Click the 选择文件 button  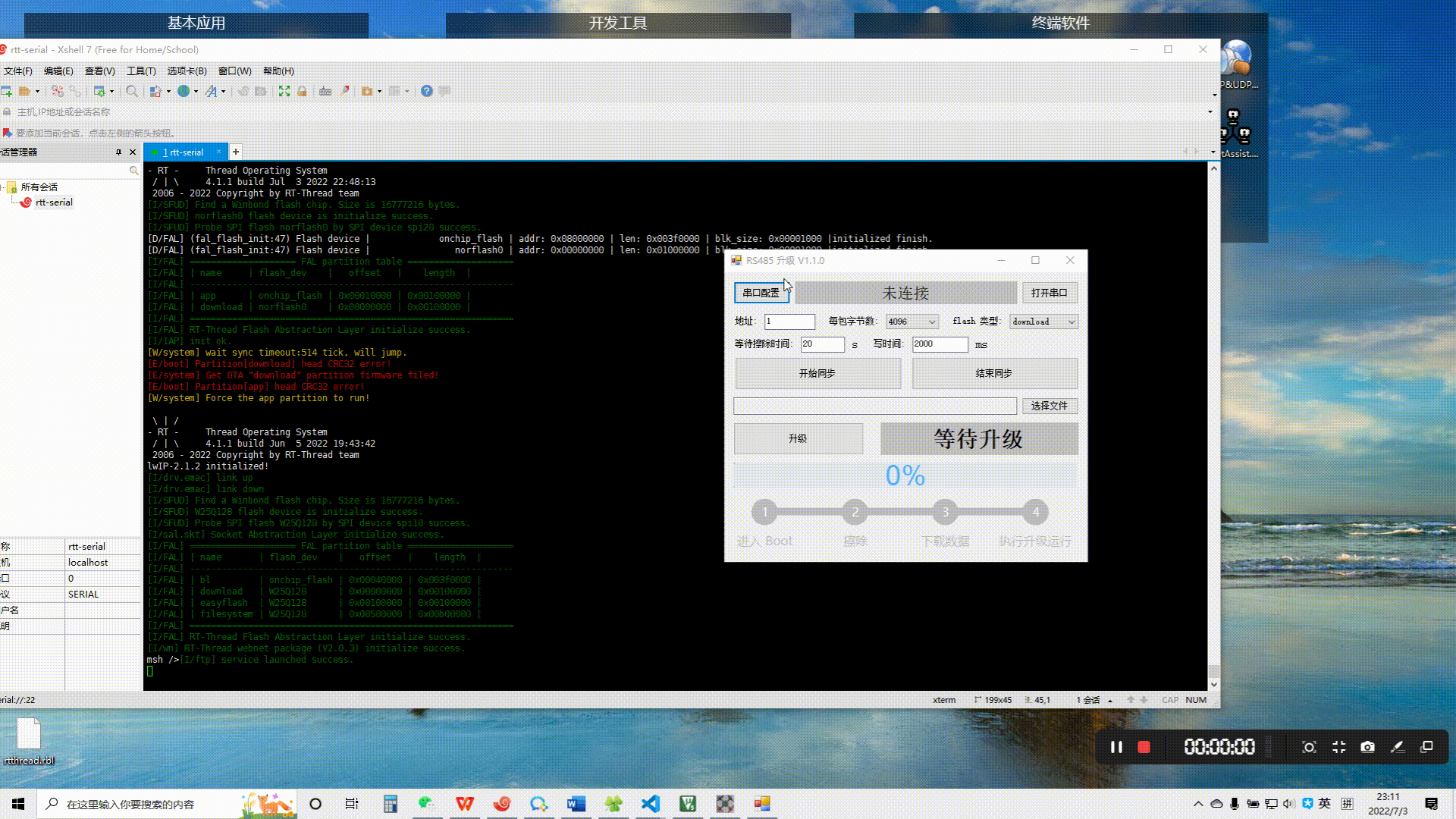1049,406
